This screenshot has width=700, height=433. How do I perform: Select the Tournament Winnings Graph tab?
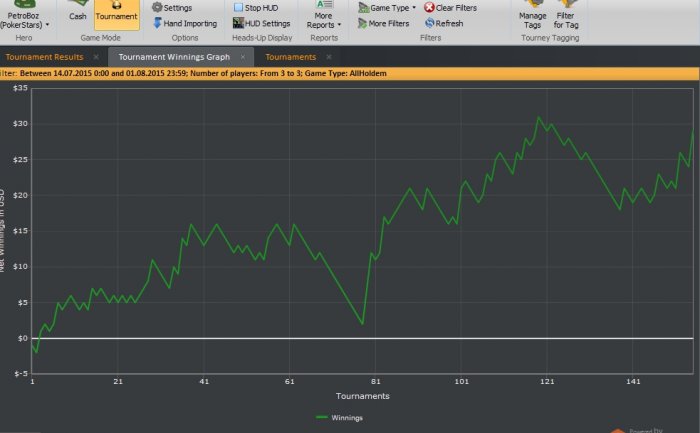point(174,57)
